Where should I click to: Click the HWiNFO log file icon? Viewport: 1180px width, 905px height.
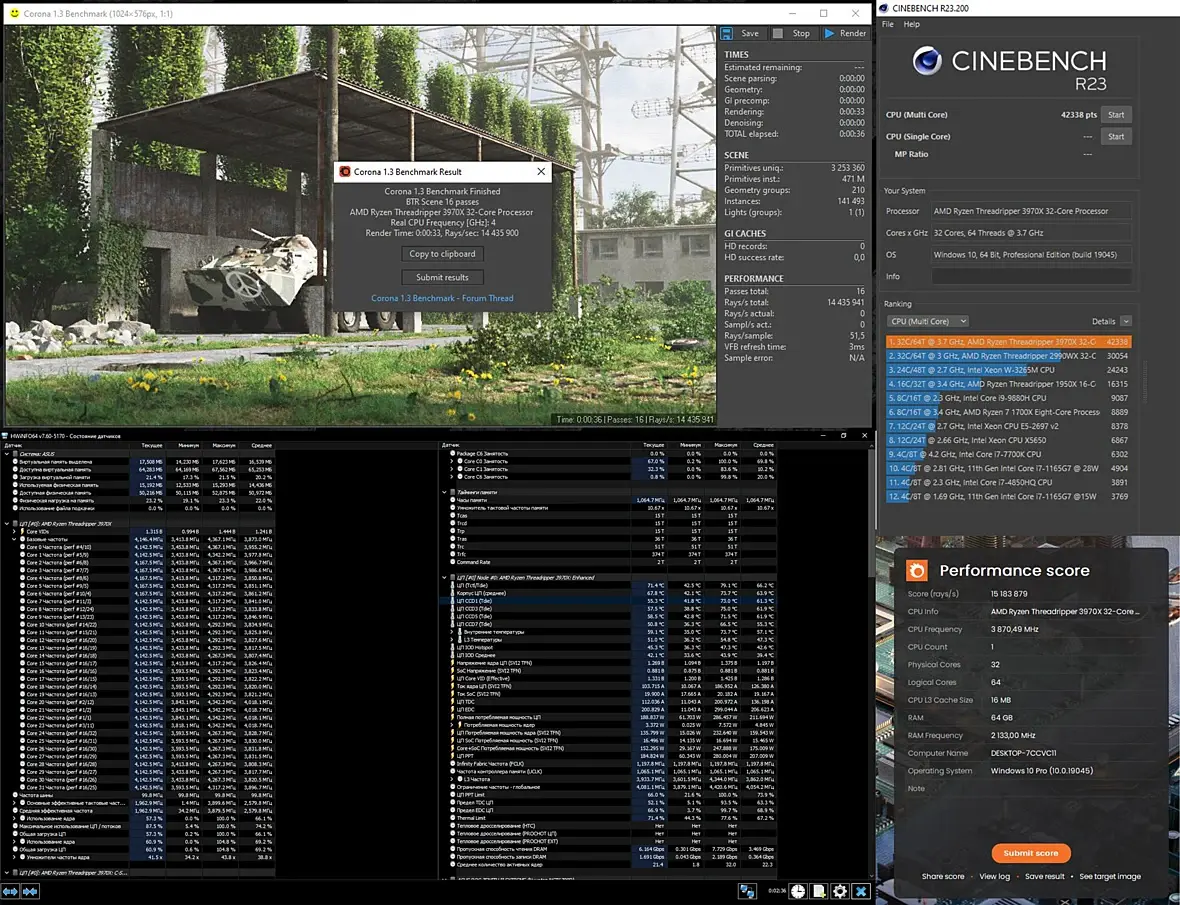pos(819,891)
